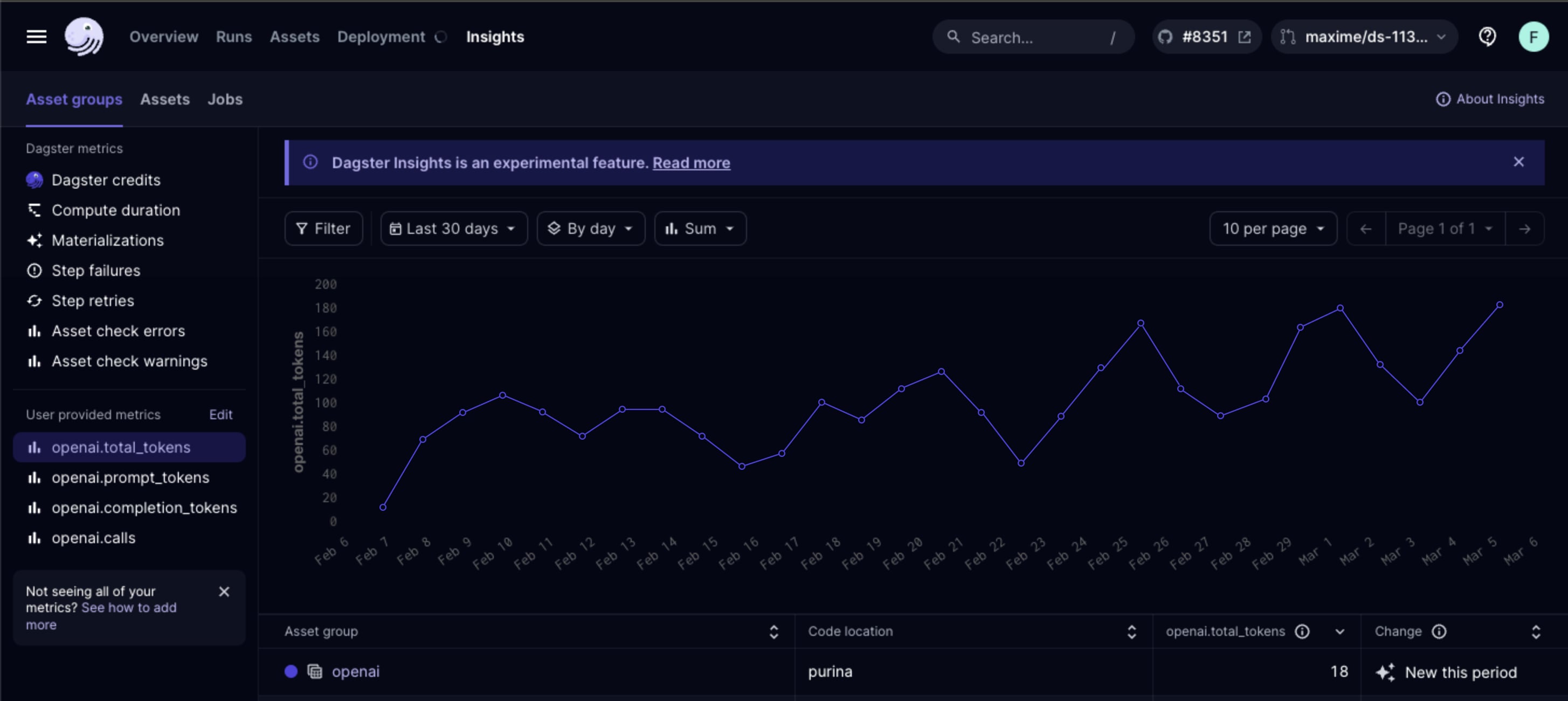1568x701 pixels.
Task: Open the 10 per page dropdown
Action: click(1273, 228)
